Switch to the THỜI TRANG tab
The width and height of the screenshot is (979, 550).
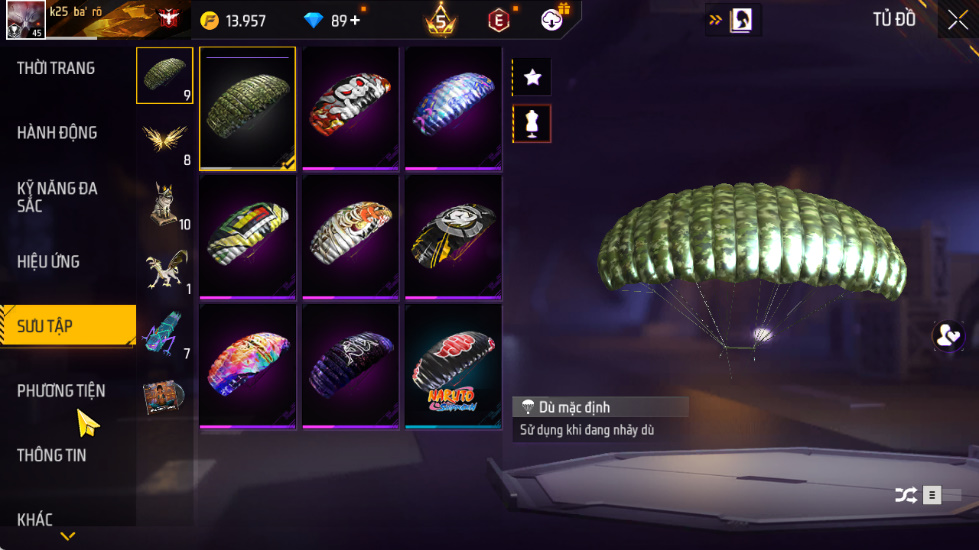[56, 68]
